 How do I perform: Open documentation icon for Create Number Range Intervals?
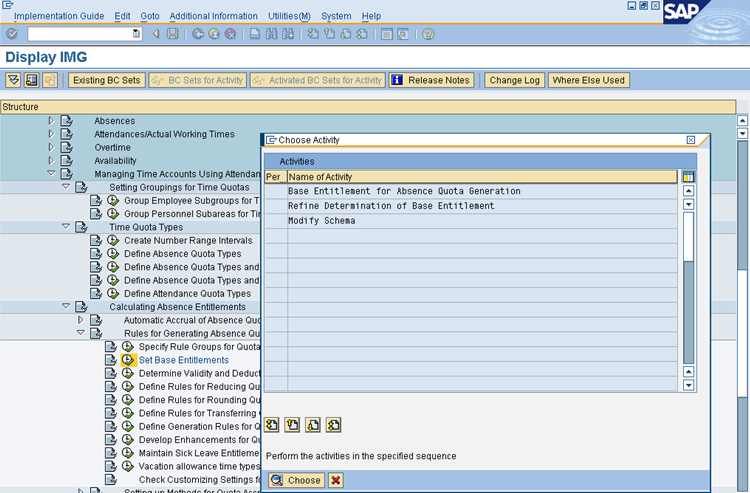point(96,240)
